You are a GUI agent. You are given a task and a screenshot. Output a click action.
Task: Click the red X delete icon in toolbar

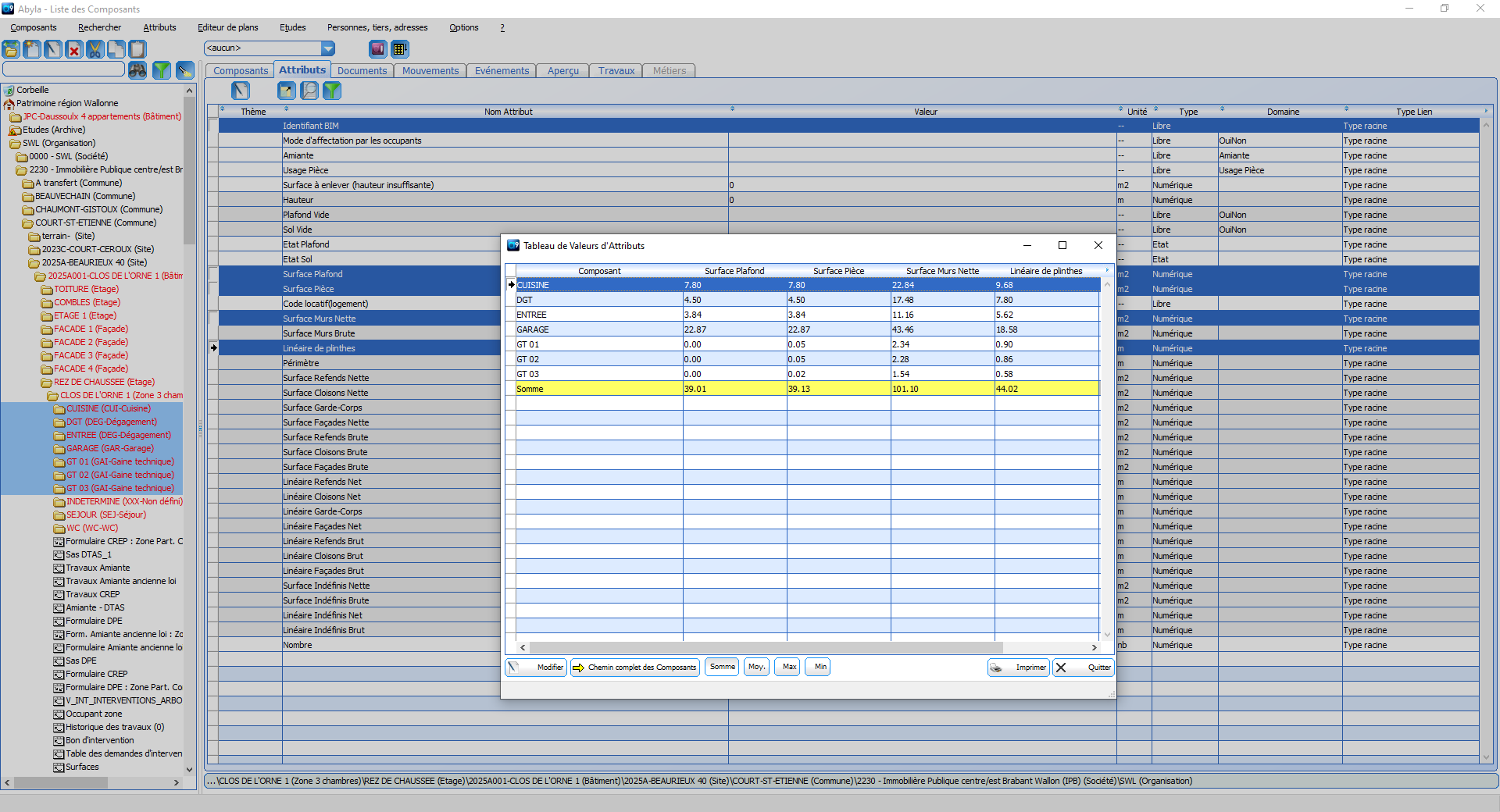coord(74,50)
